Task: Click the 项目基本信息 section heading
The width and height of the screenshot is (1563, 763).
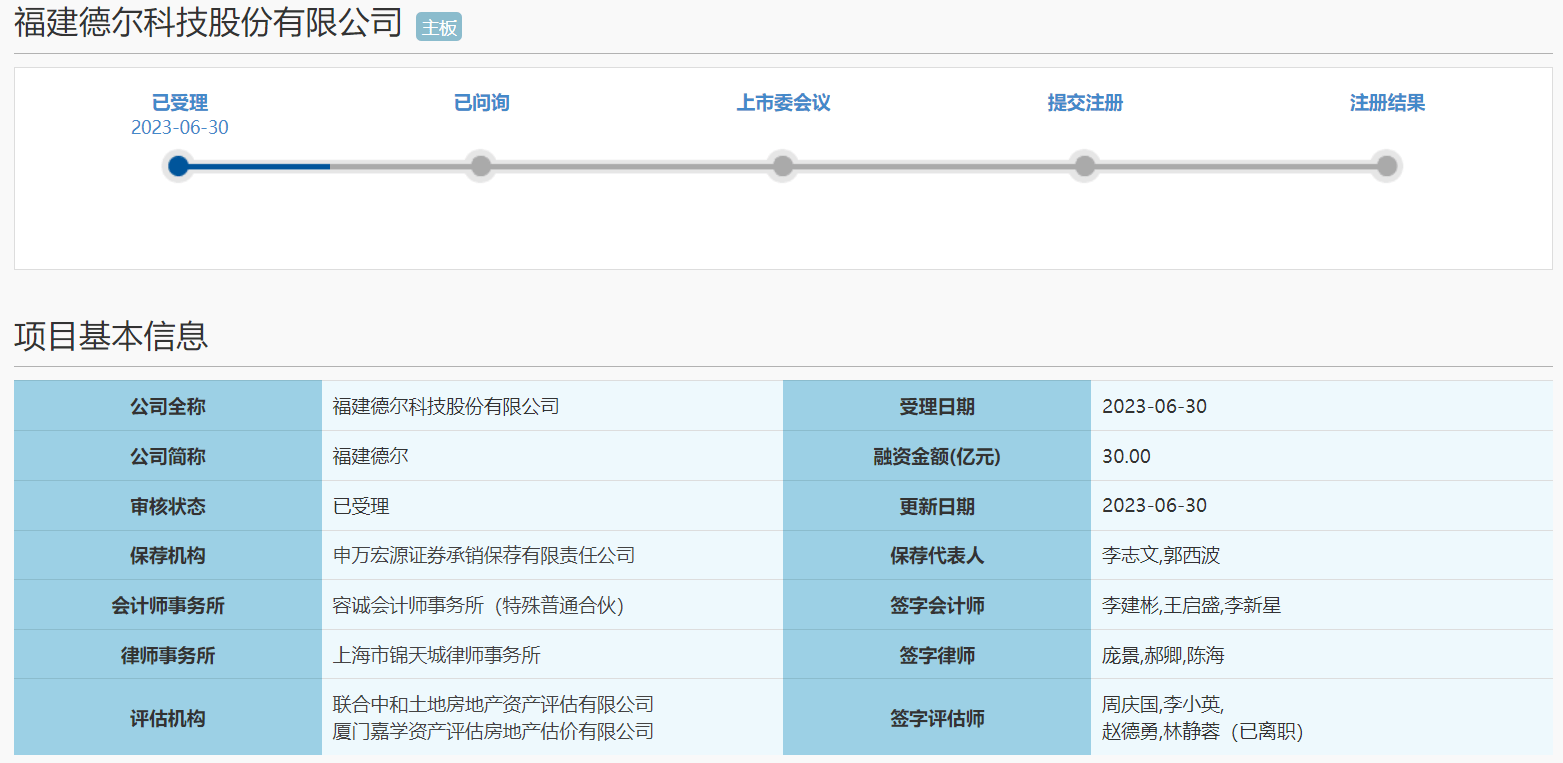Action: (111, 336)
